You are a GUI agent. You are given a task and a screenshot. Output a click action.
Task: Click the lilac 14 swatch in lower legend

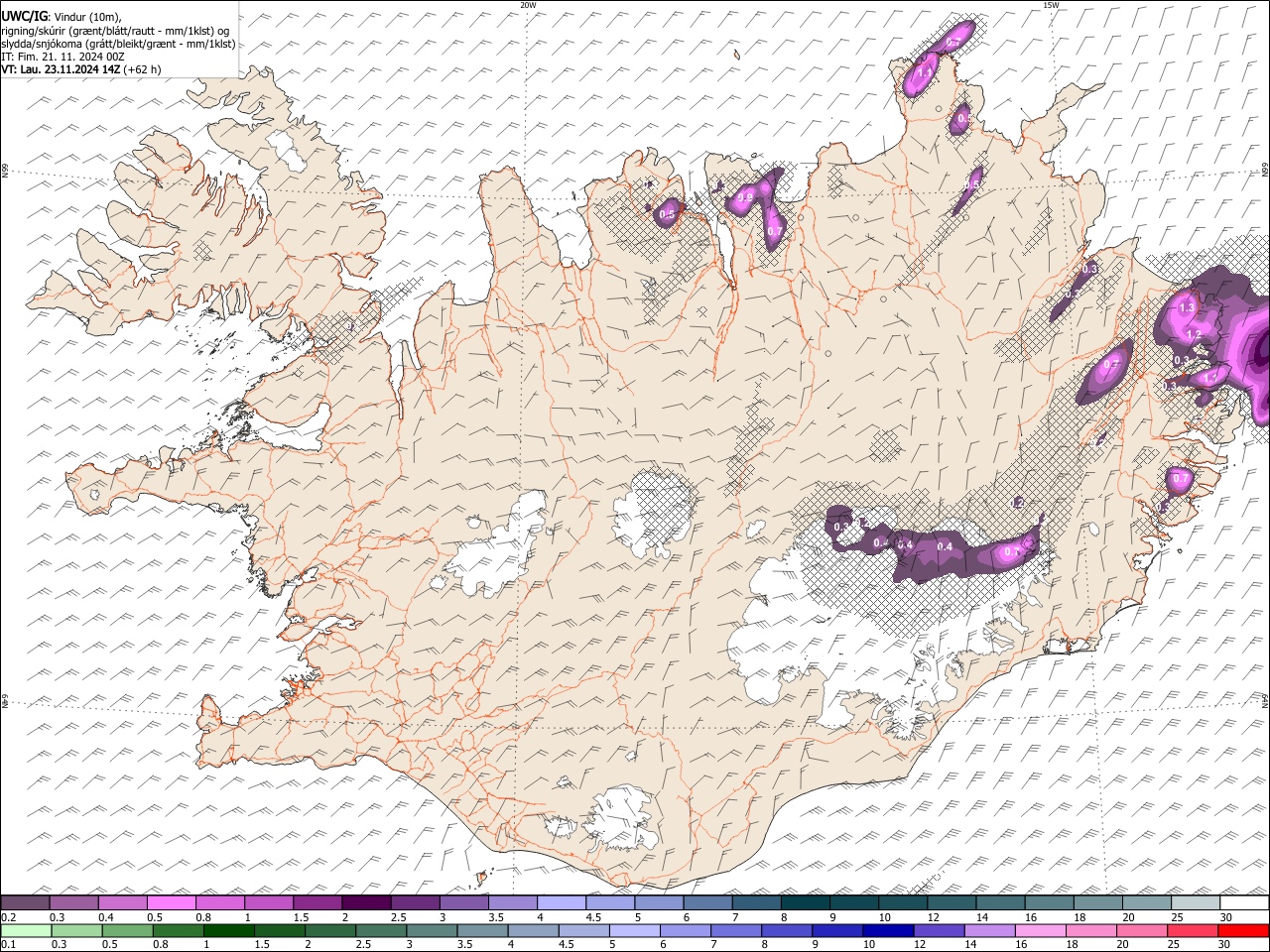click(989, 930)
